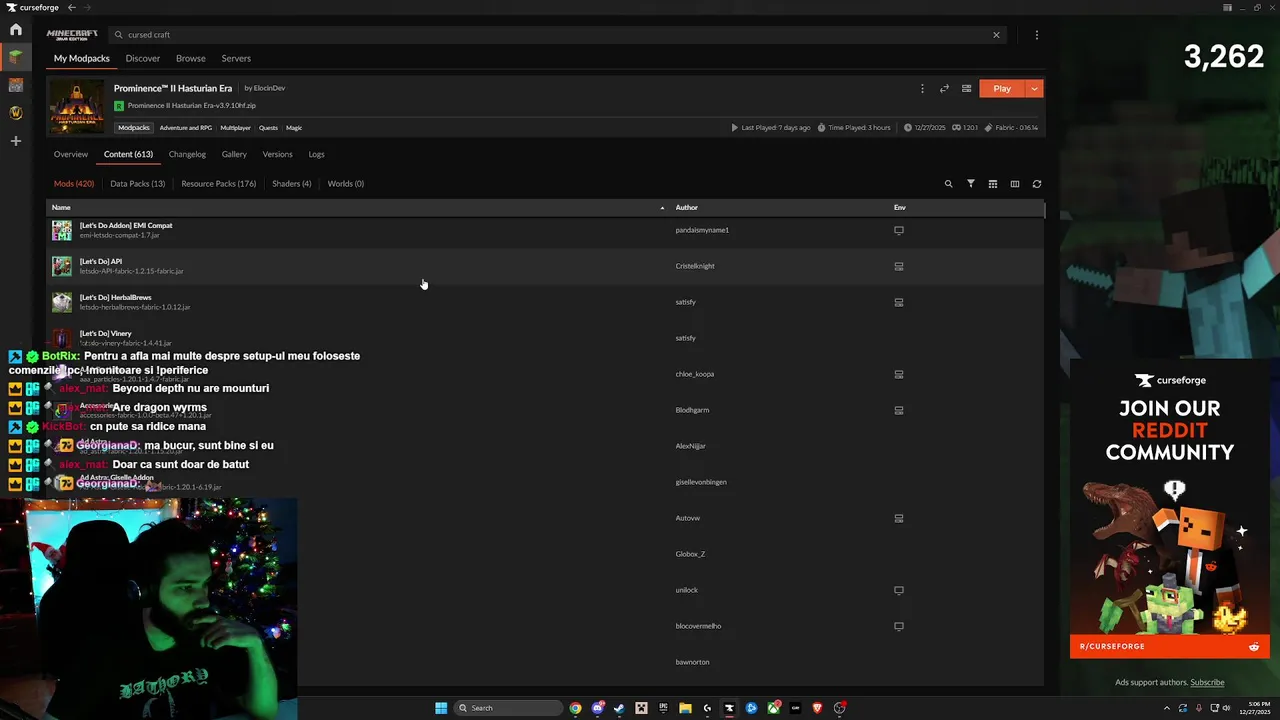Sort by the Author column header
This screenshot has height=720, width=1280.
[x=686, y=207]
